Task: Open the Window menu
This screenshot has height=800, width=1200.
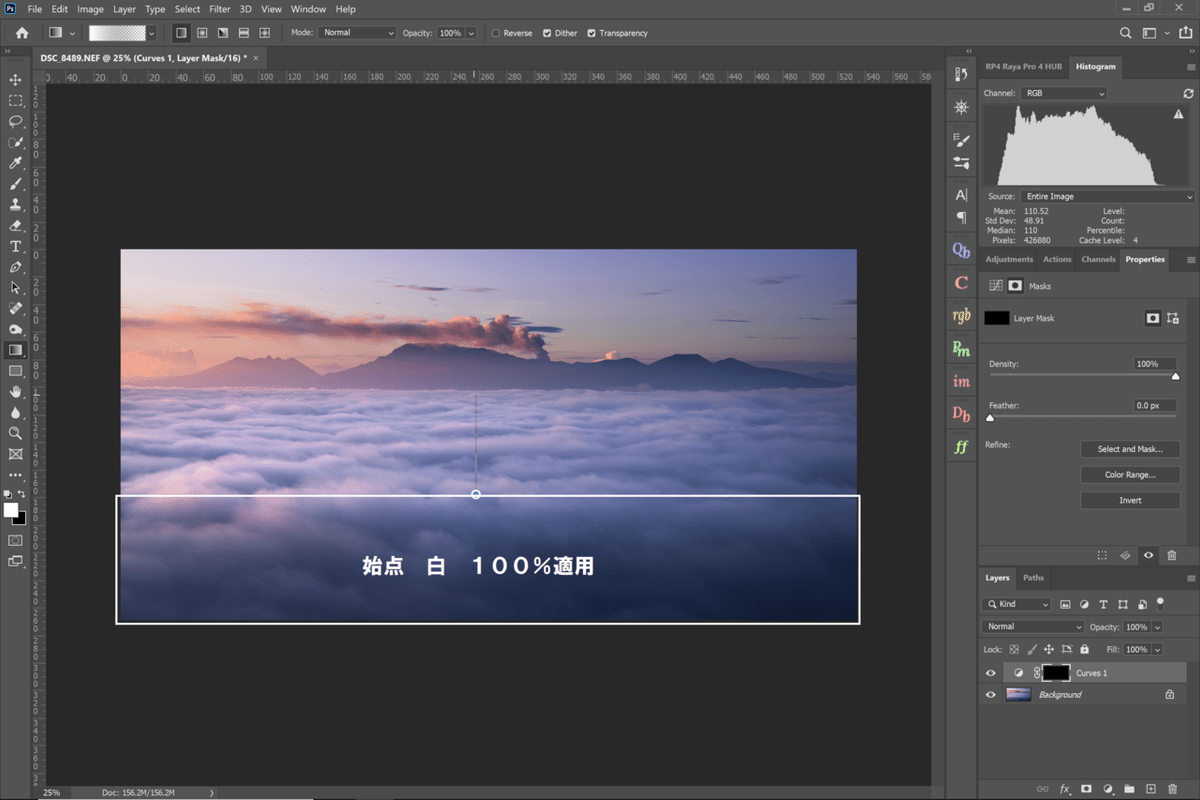Action: (308, 9)
